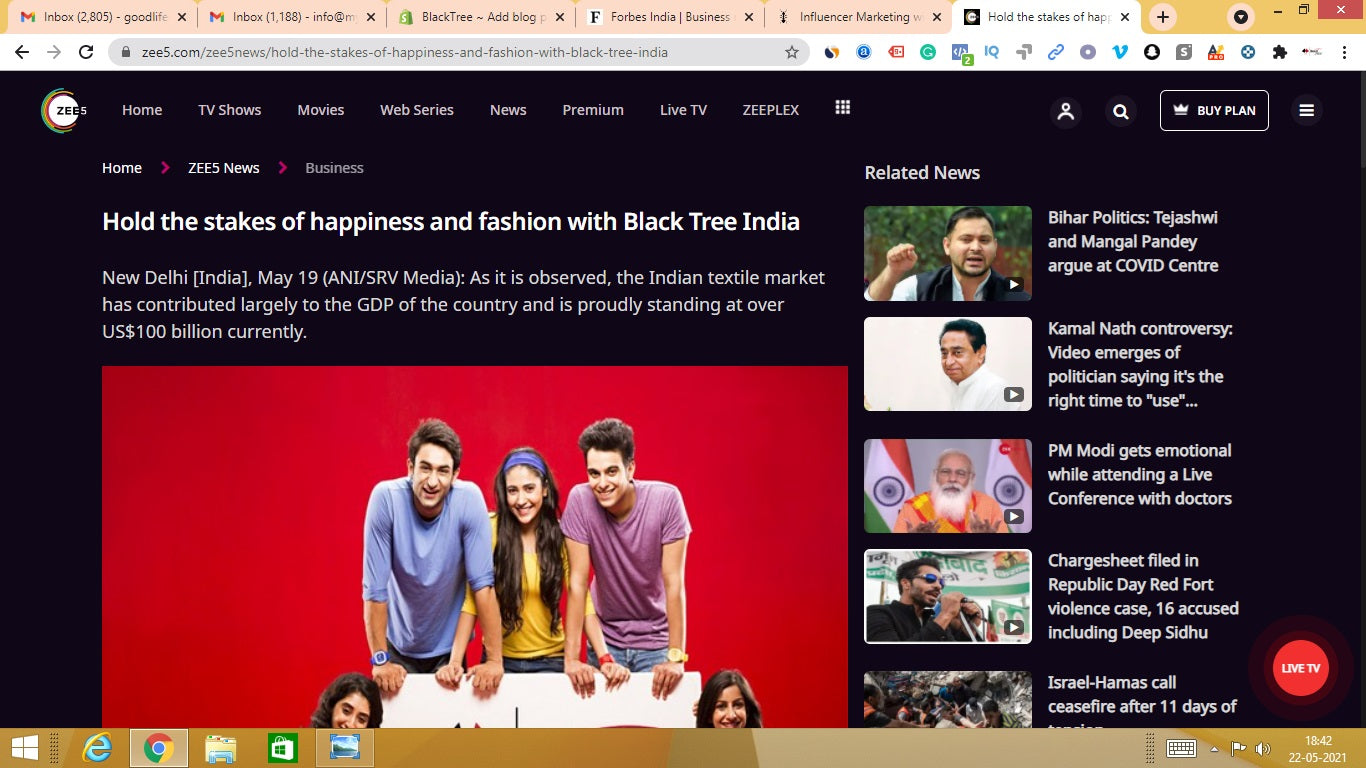Click the article's red group photo

pos(475,547)
